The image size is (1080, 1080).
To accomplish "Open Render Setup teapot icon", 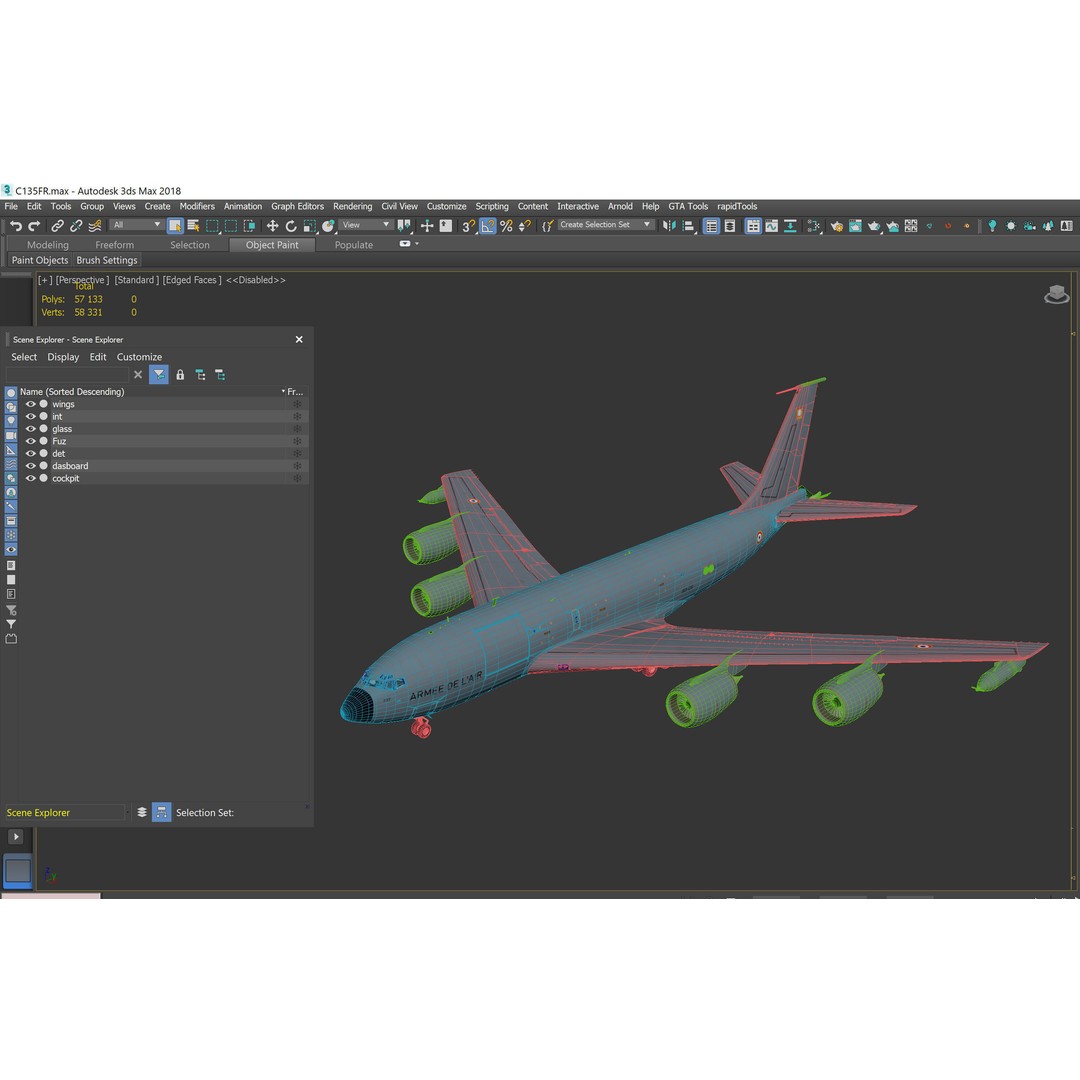I will pos(836,225).
